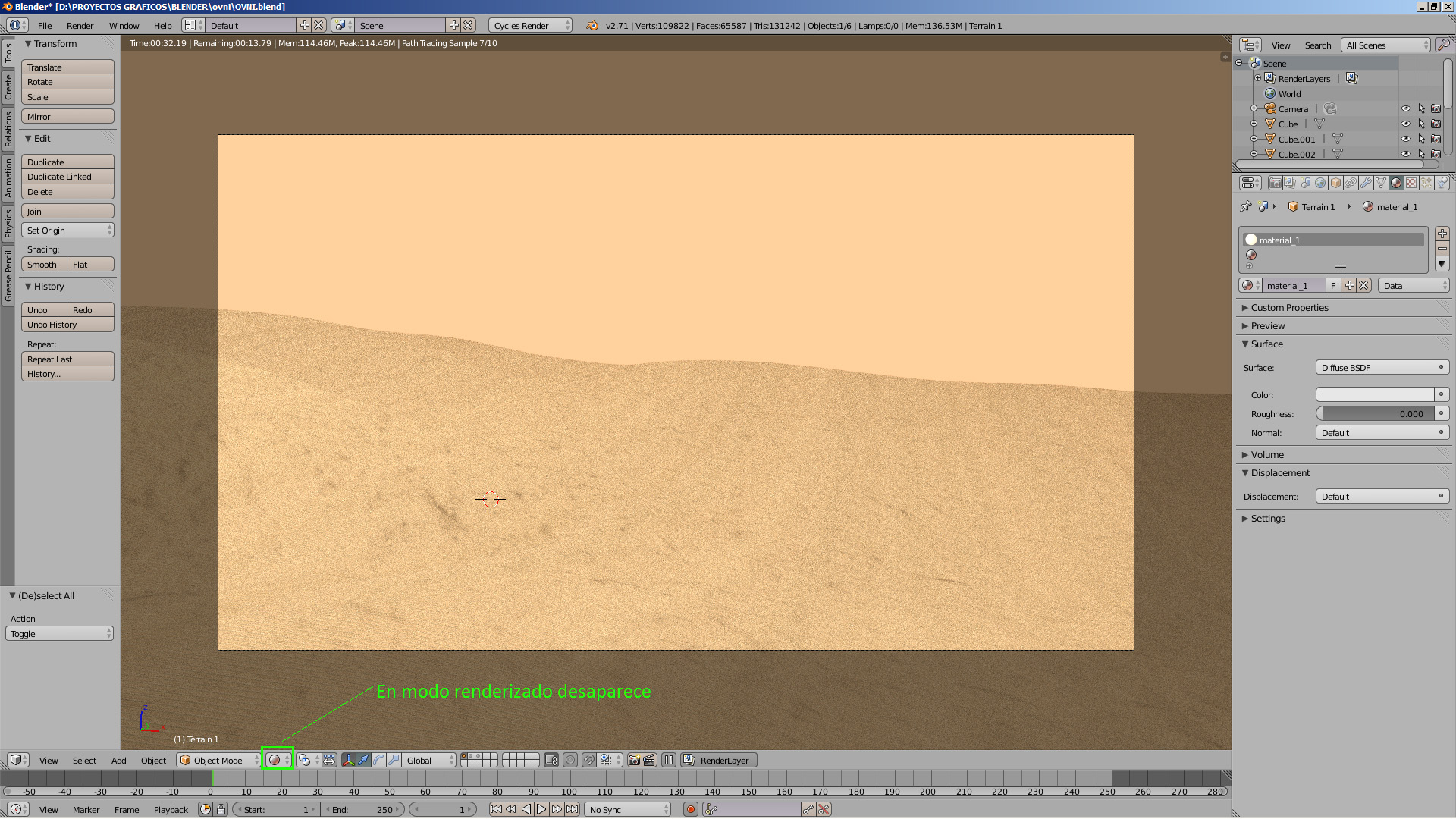Open the Textures checkerboard properties tab
The width and height of the screenshot is (1456, 819).
click(1411, 183)
